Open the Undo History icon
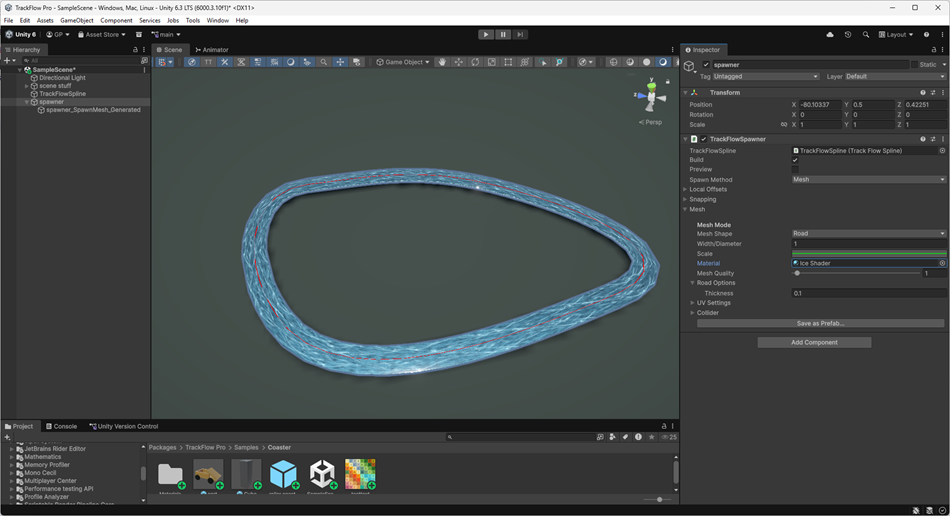The height and width of the screenshot is (516, 950). point(848,35)
